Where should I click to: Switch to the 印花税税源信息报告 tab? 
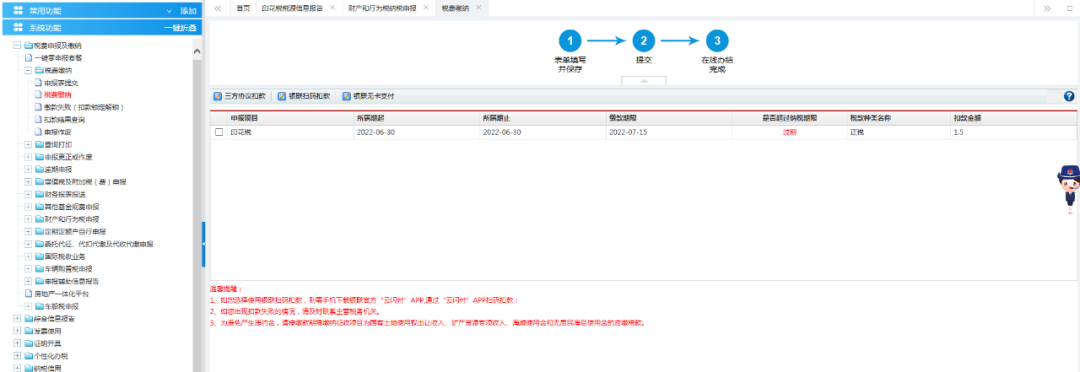click(293, 8)
